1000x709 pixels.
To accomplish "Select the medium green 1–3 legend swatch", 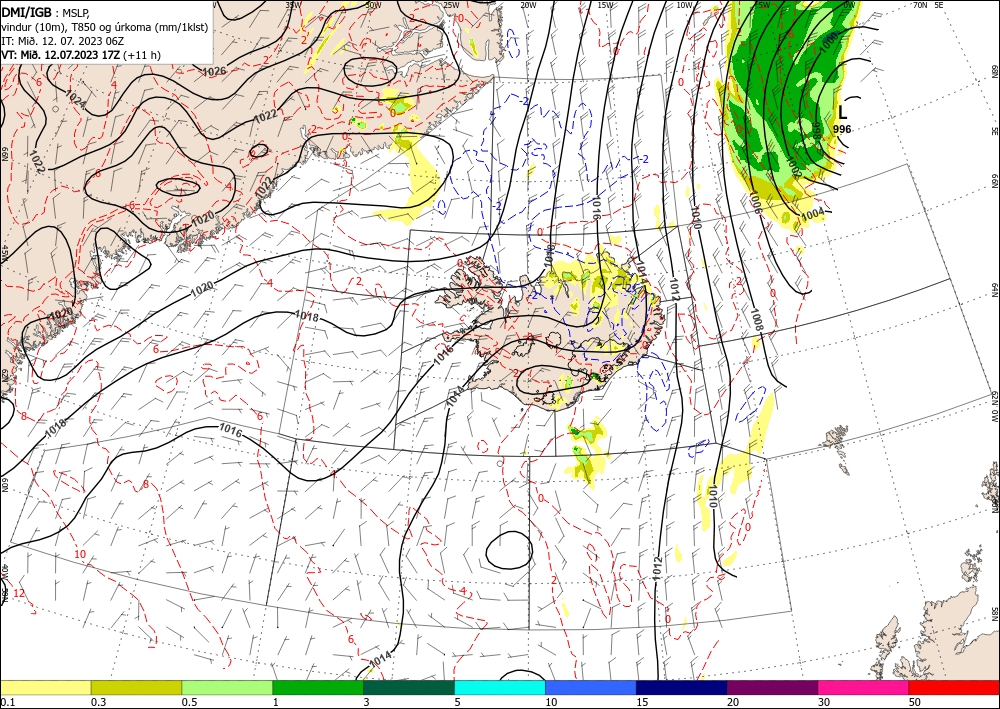I will (x=318, y=687).
